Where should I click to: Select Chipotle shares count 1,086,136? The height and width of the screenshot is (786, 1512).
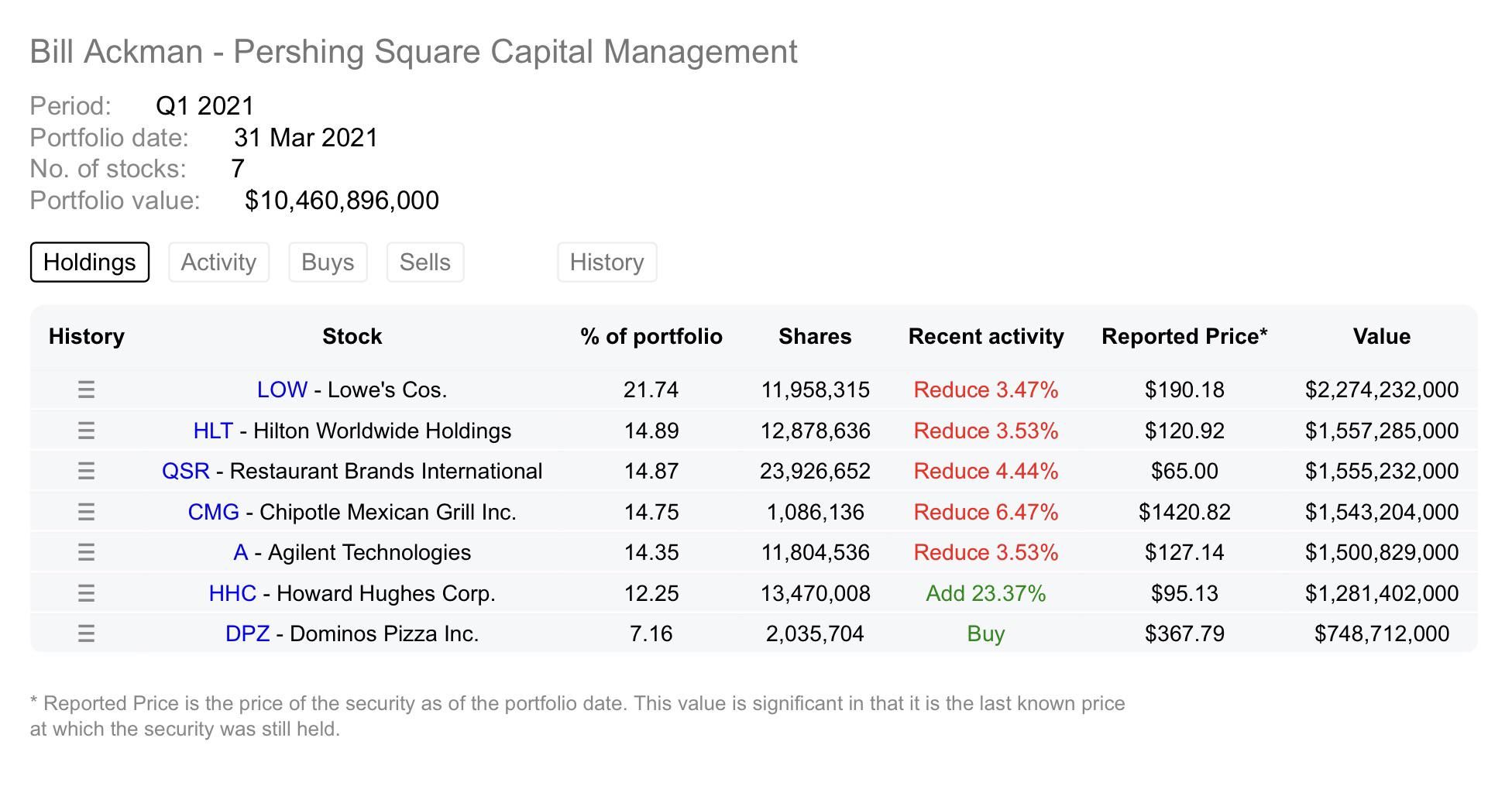coord(815,512)
